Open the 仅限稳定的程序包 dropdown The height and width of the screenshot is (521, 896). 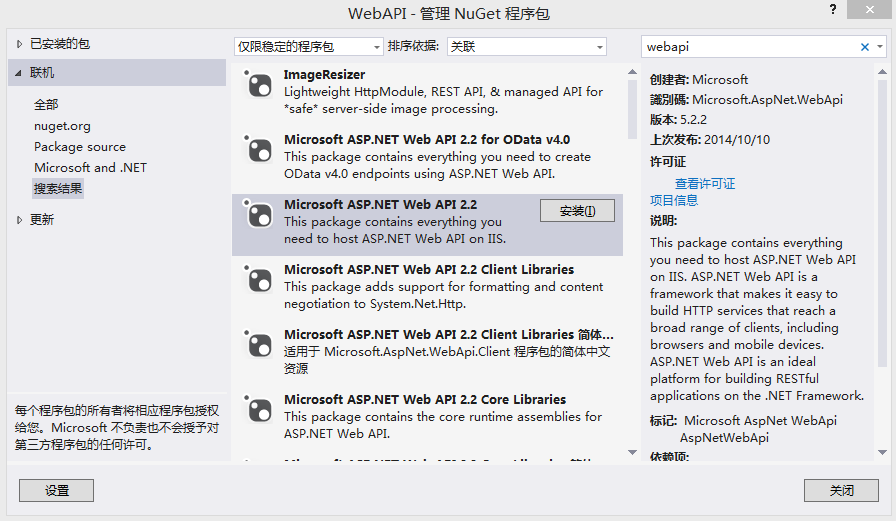pyautogui.click(x=308, y=47)
